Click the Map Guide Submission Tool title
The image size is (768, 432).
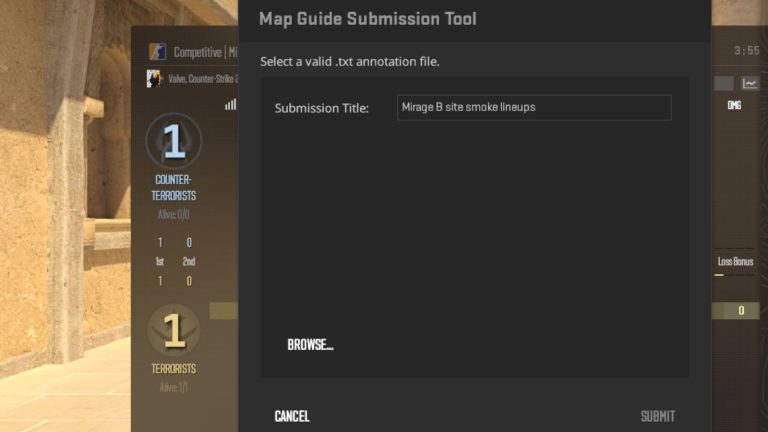[368, 19]
